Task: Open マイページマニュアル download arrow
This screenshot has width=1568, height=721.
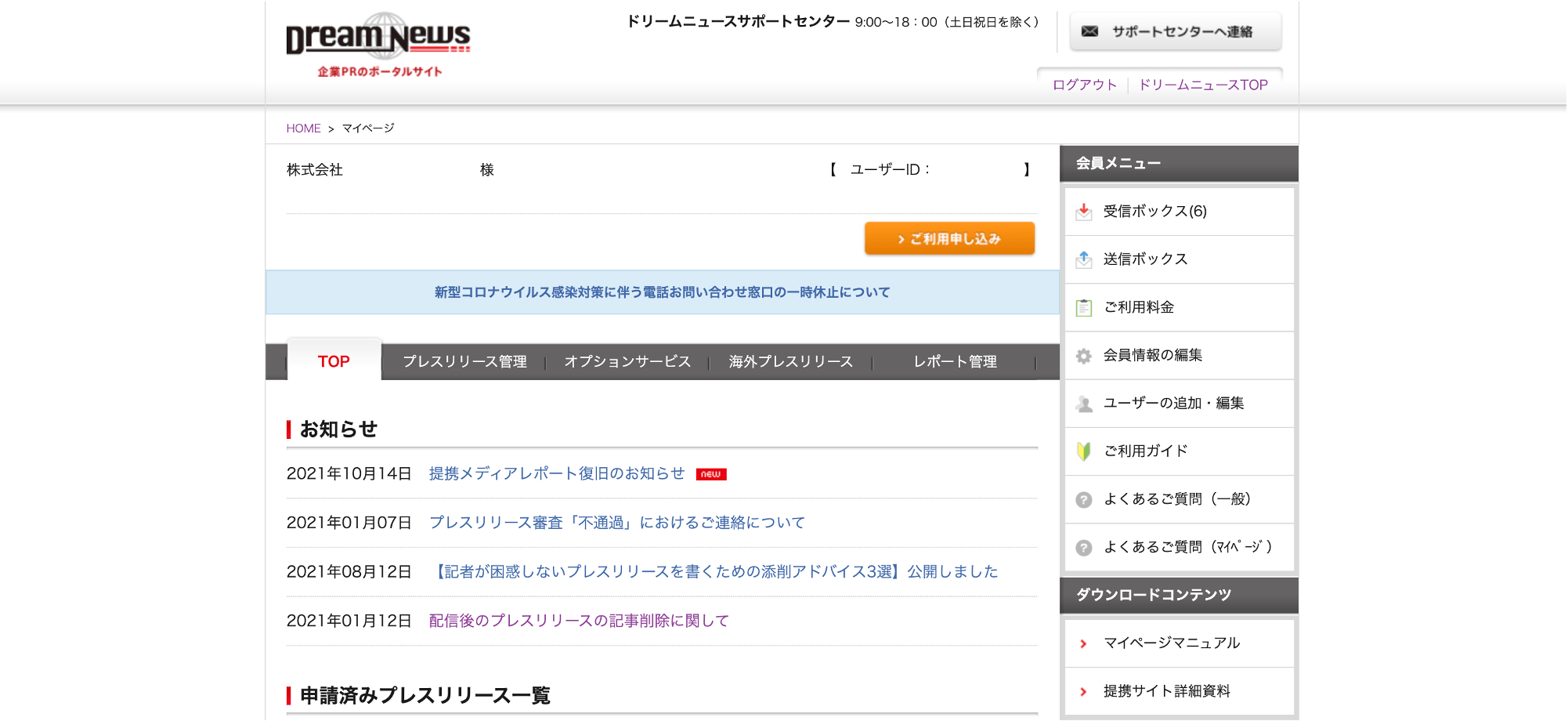Action: (1084, 643)
